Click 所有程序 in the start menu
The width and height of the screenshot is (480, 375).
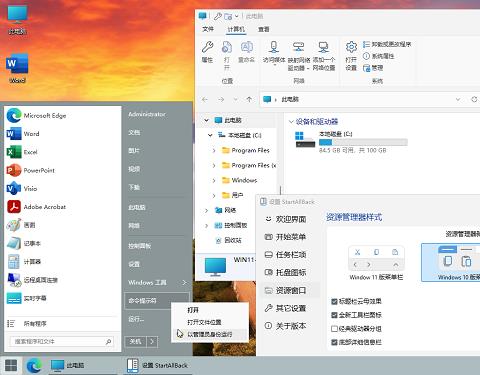(62, 324)
